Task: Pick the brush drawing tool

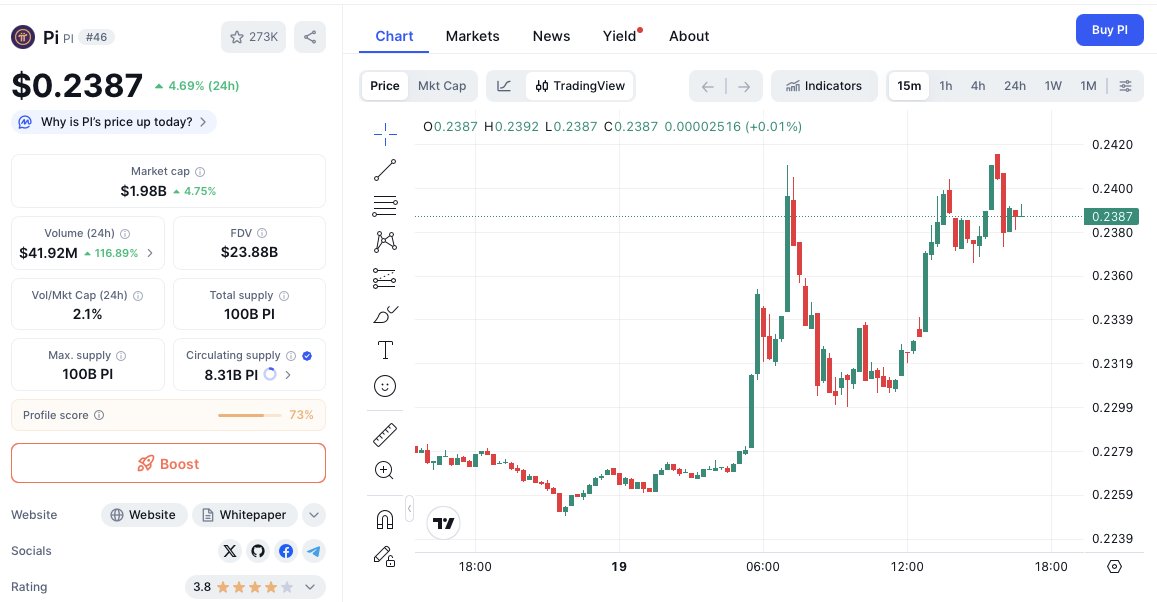Action: [x=385, y=314]
